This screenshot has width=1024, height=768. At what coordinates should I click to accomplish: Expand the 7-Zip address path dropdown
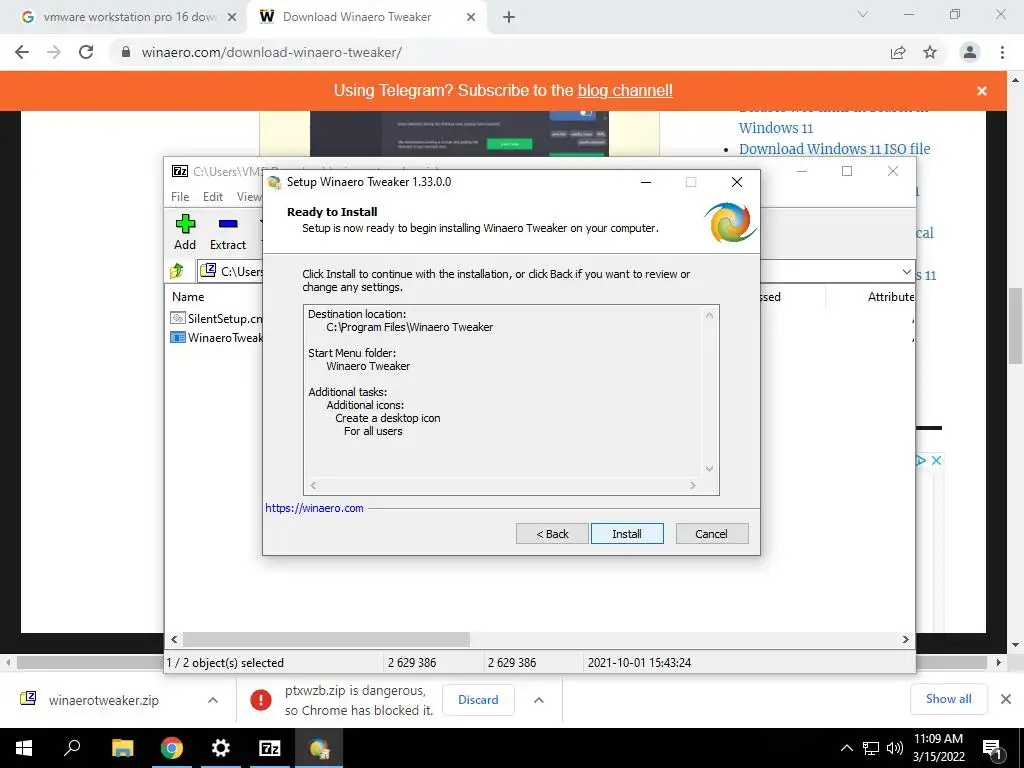tap(906, 271)
